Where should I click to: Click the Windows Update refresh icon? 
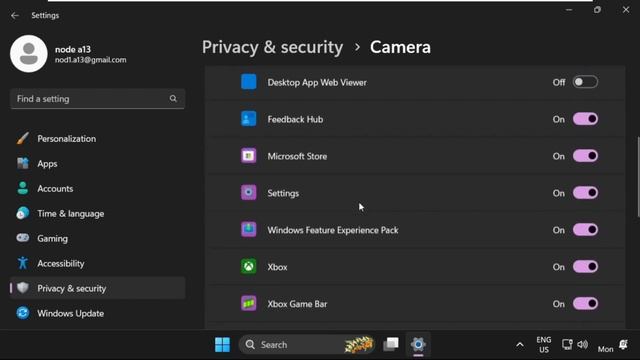[x=23, y=313]
